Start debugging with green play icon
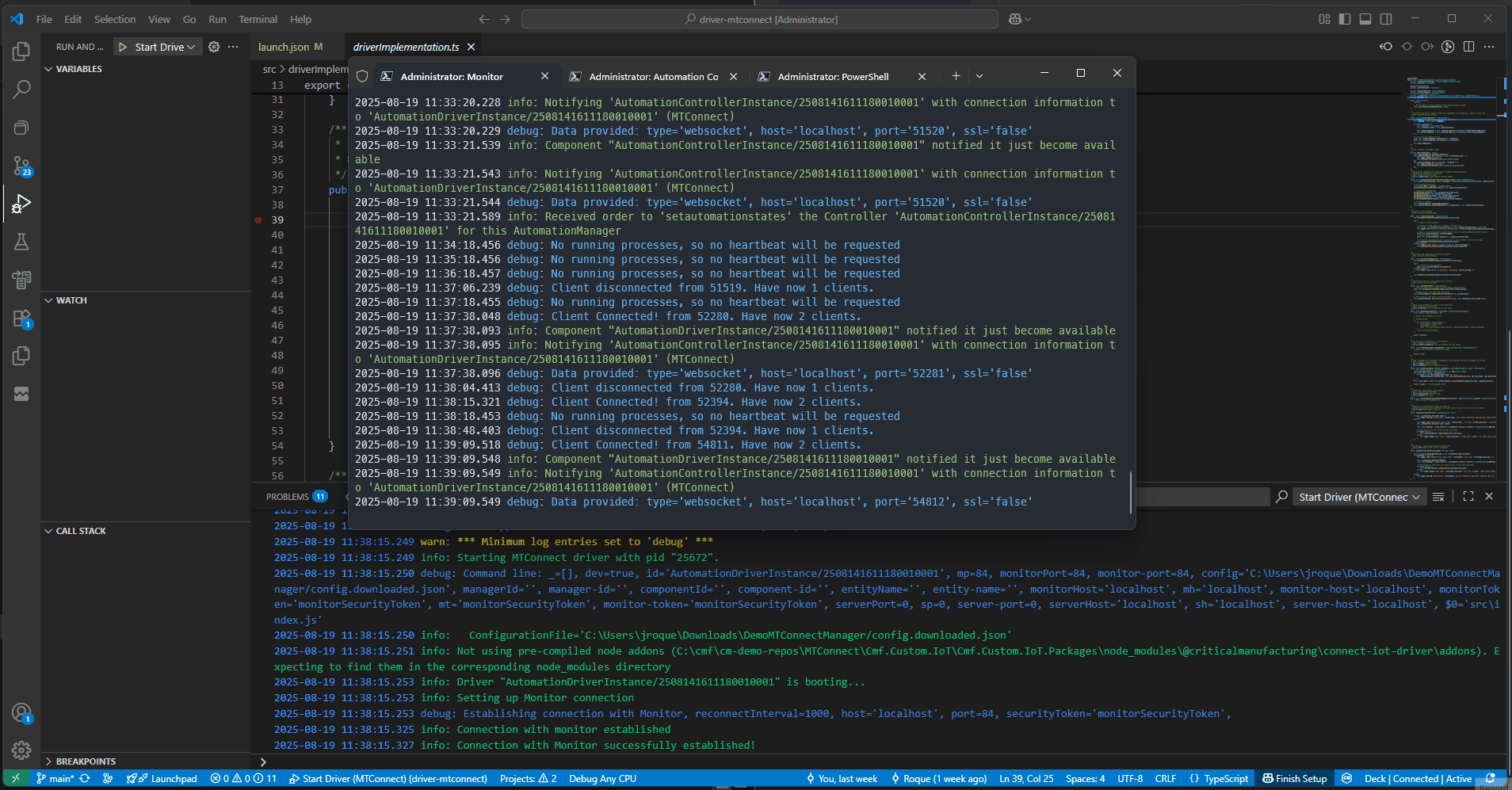Viewport: 1512px width, 790px height. [x=123, y=47]
